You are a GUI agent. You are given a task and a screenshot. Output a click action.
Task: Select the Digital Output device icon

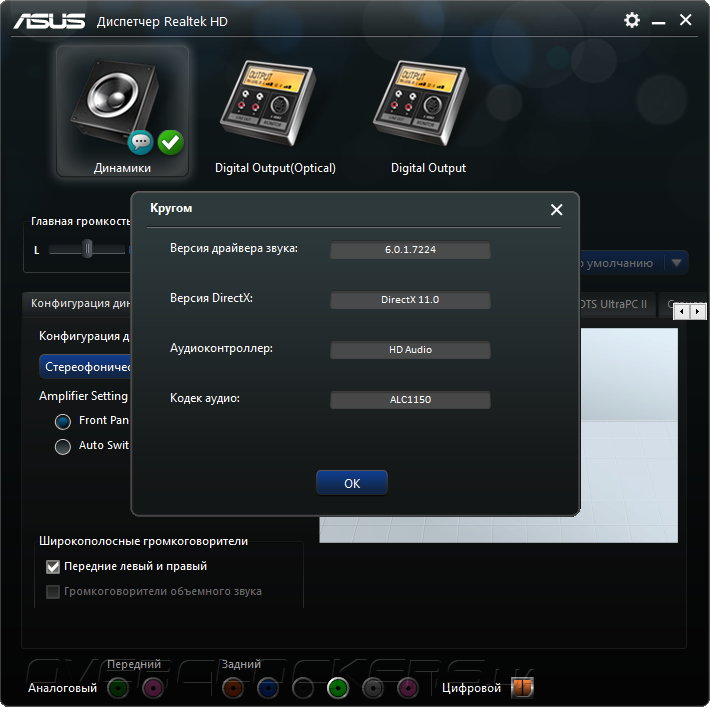click(422, 102)
